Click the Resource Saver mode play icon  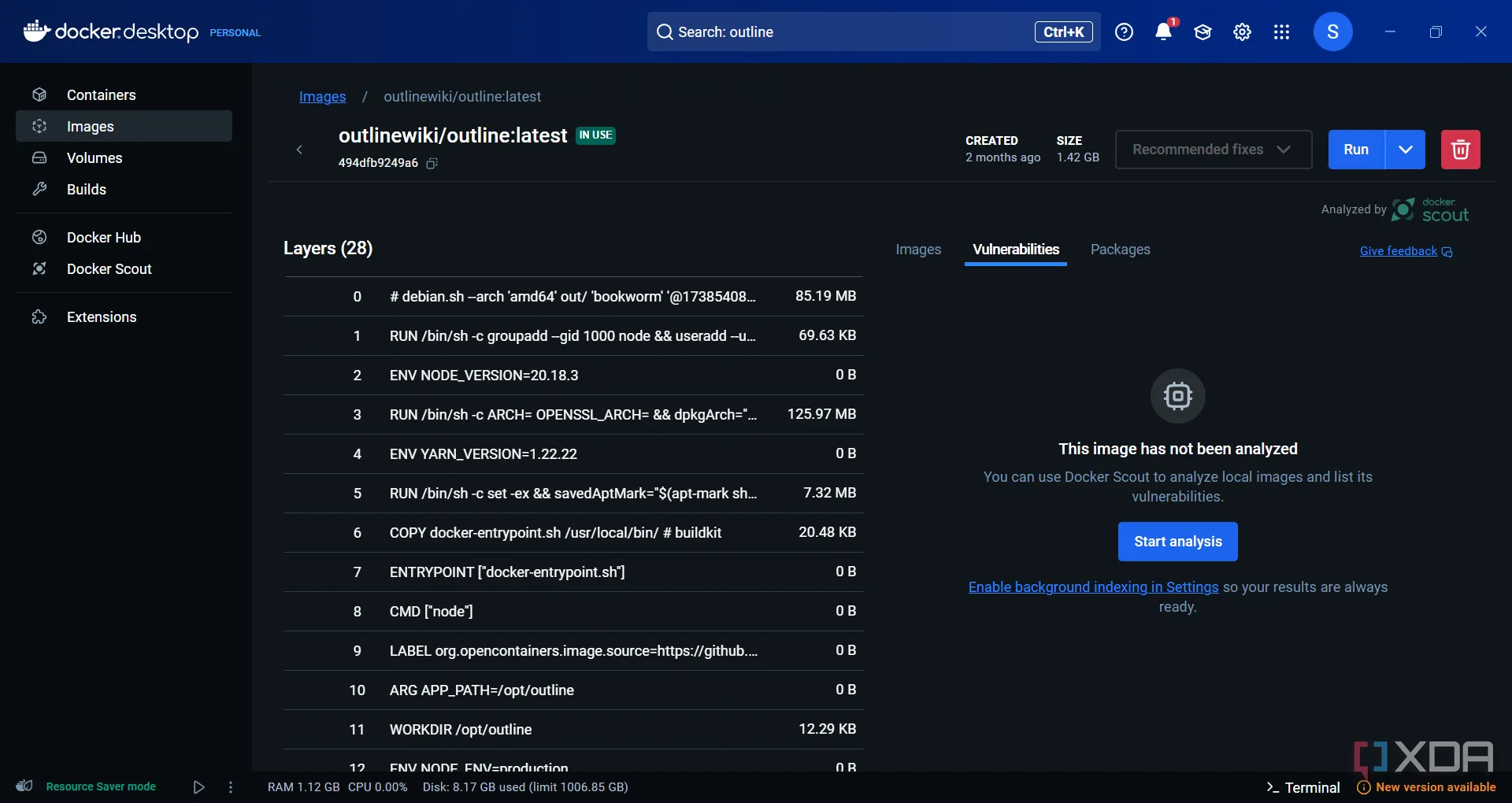(198, 787)
